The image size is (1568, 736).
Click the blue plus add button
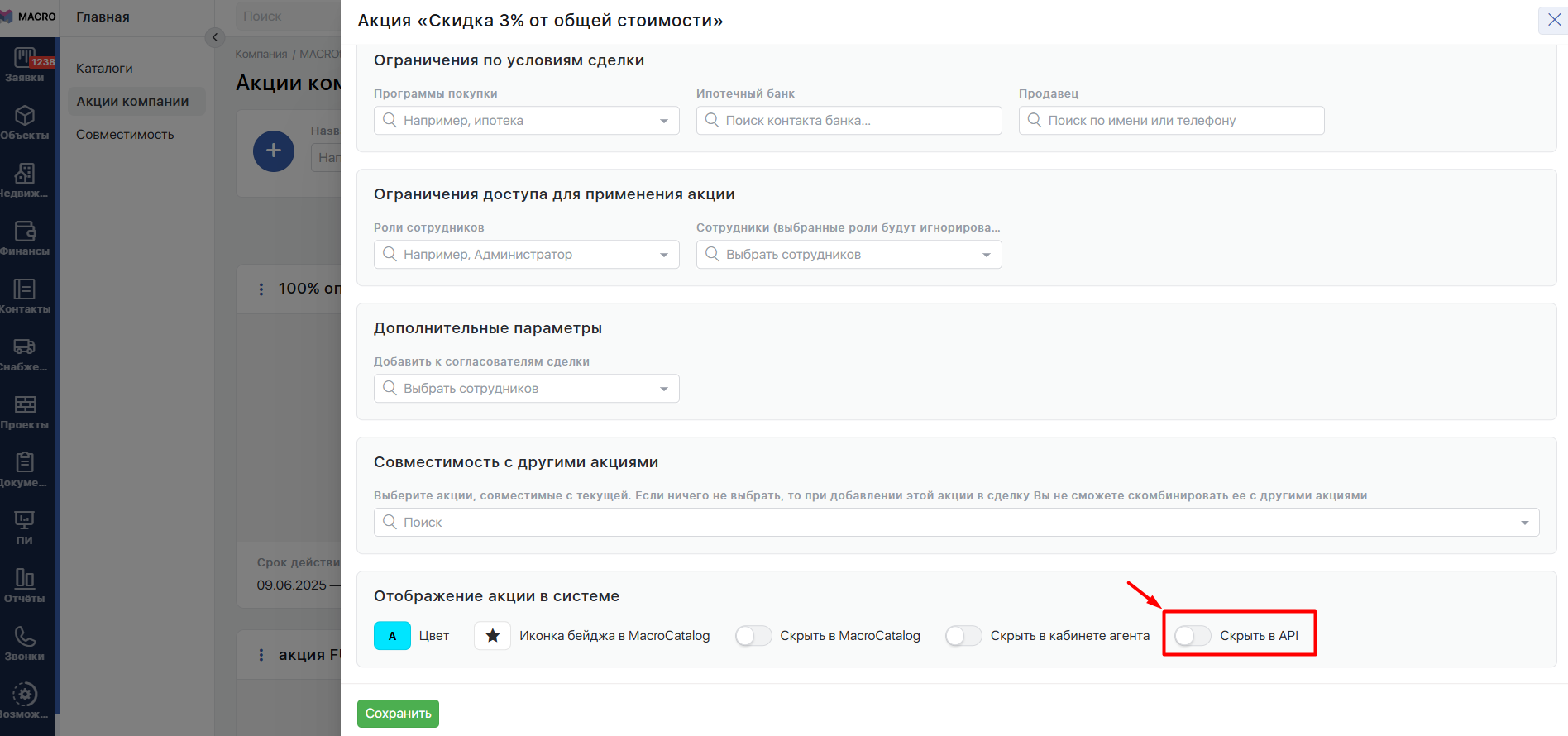[x=274, y=151]
